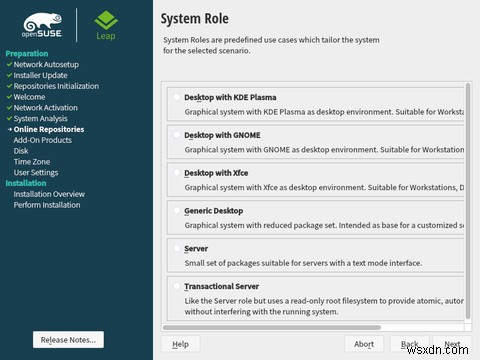Screen dimensions: 480x360
Task: Click the Preparation section heading
Action: click(x=27, y=54)
